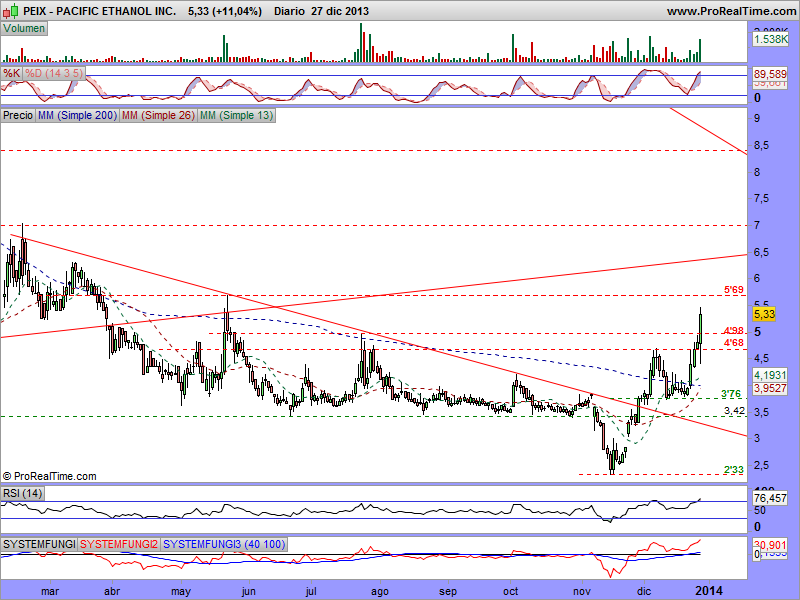Select the 4'98 resistance level label
Screen dimensions: 800x600
734,331
